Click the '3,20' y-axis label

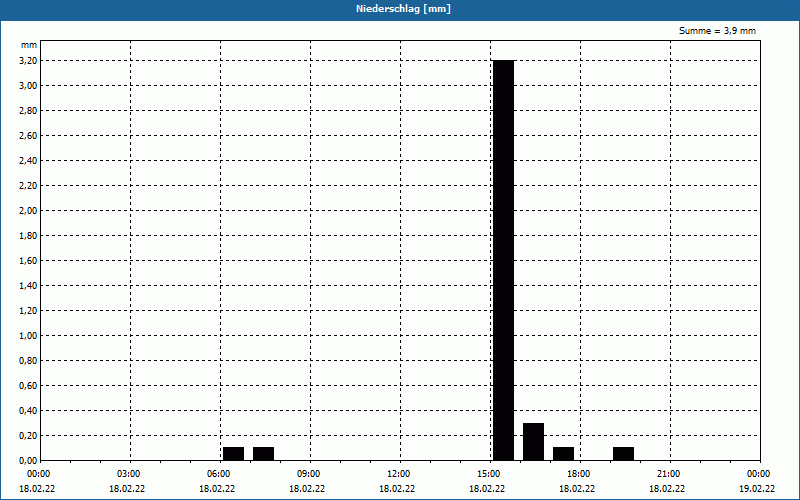[x=28, y=61]
